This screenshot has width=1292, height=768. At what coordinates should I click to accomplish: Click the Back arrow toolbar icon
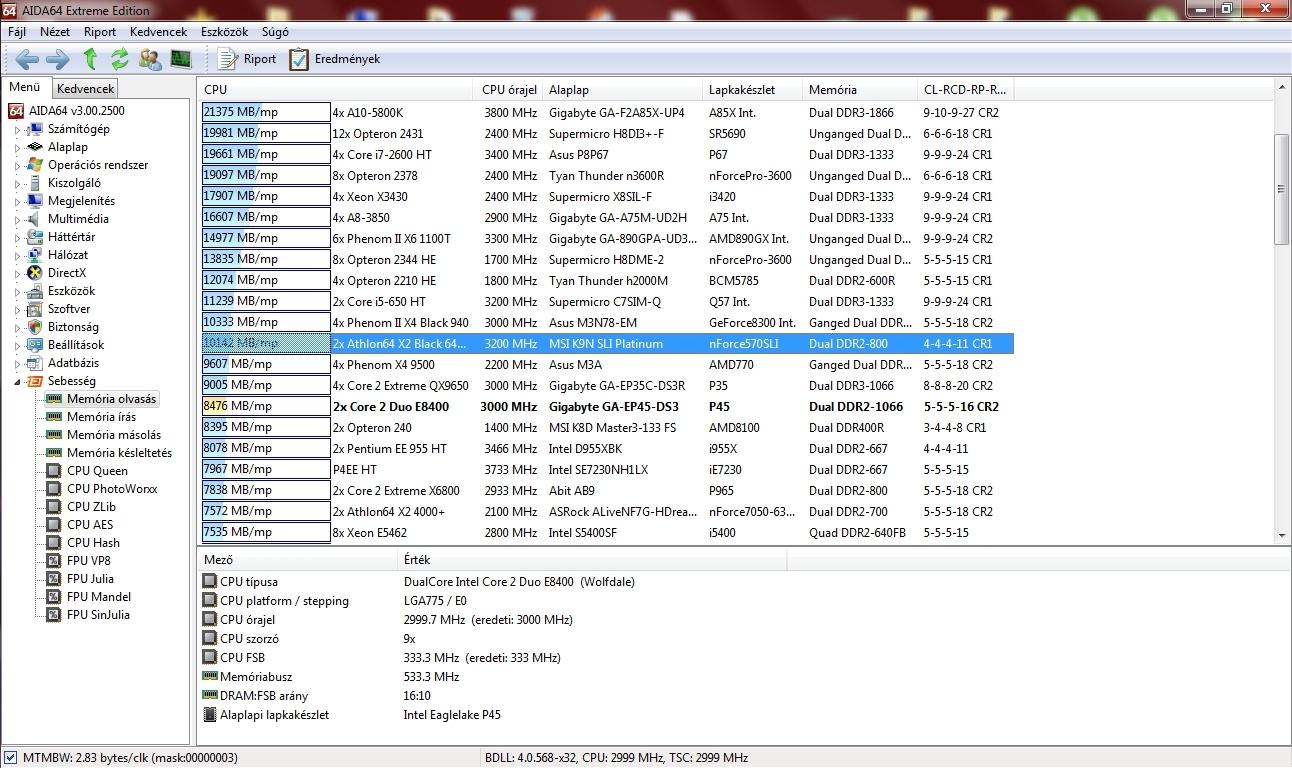[27, 59]
